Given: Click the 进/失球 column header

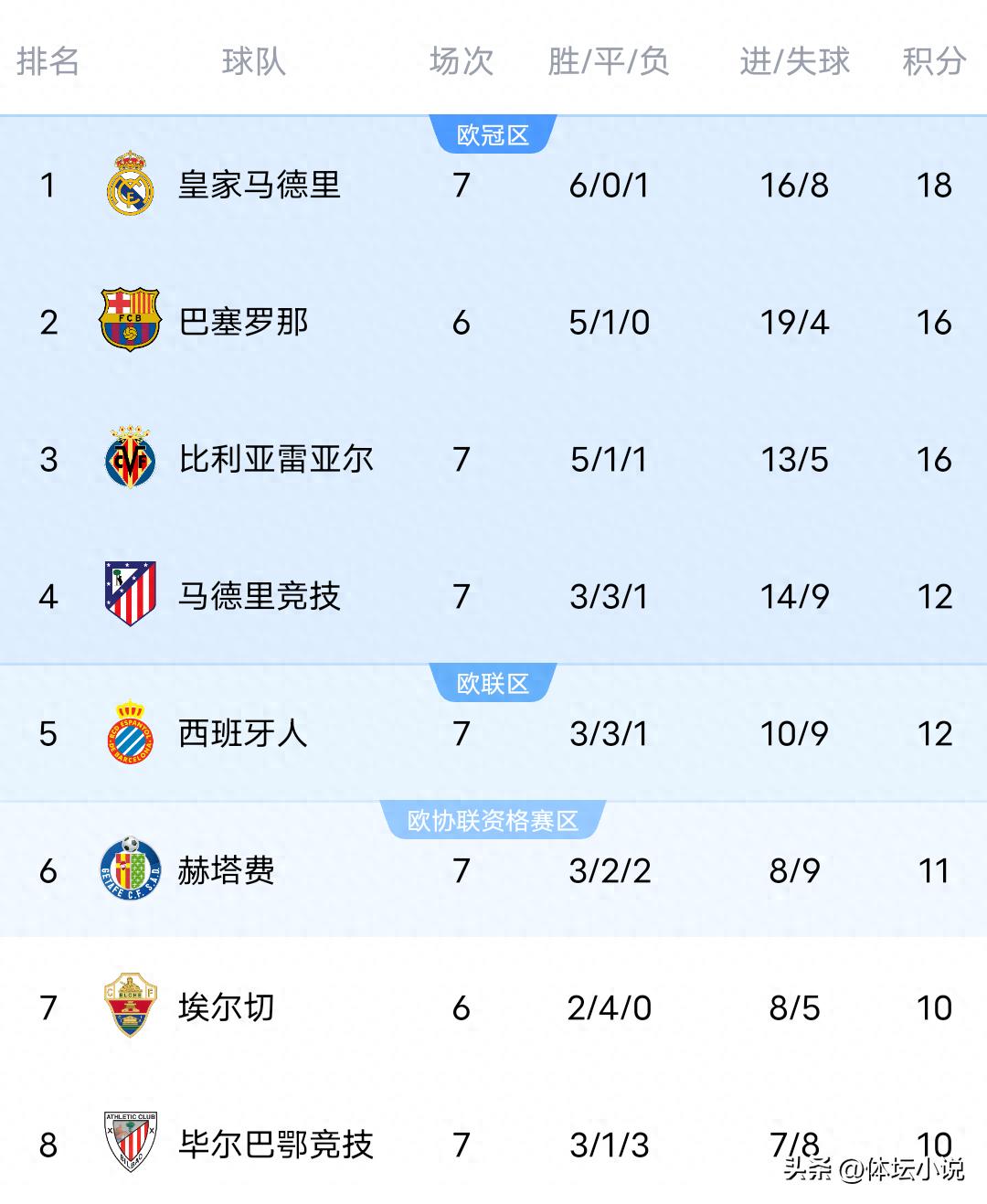Looking at the screenshot, I should pos(794,61).
